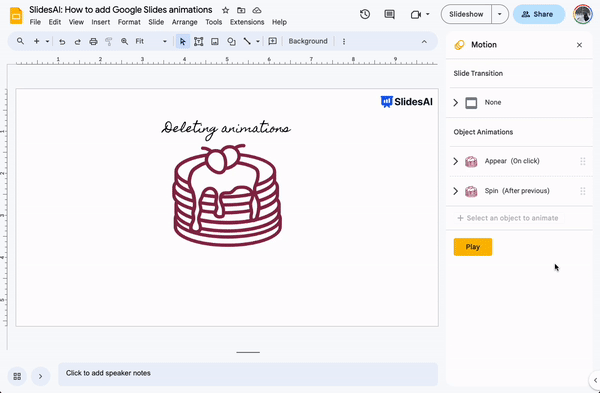Open the toolbar's three-dot more options
This screenshot has height=393, width=600.
point(344,41)
